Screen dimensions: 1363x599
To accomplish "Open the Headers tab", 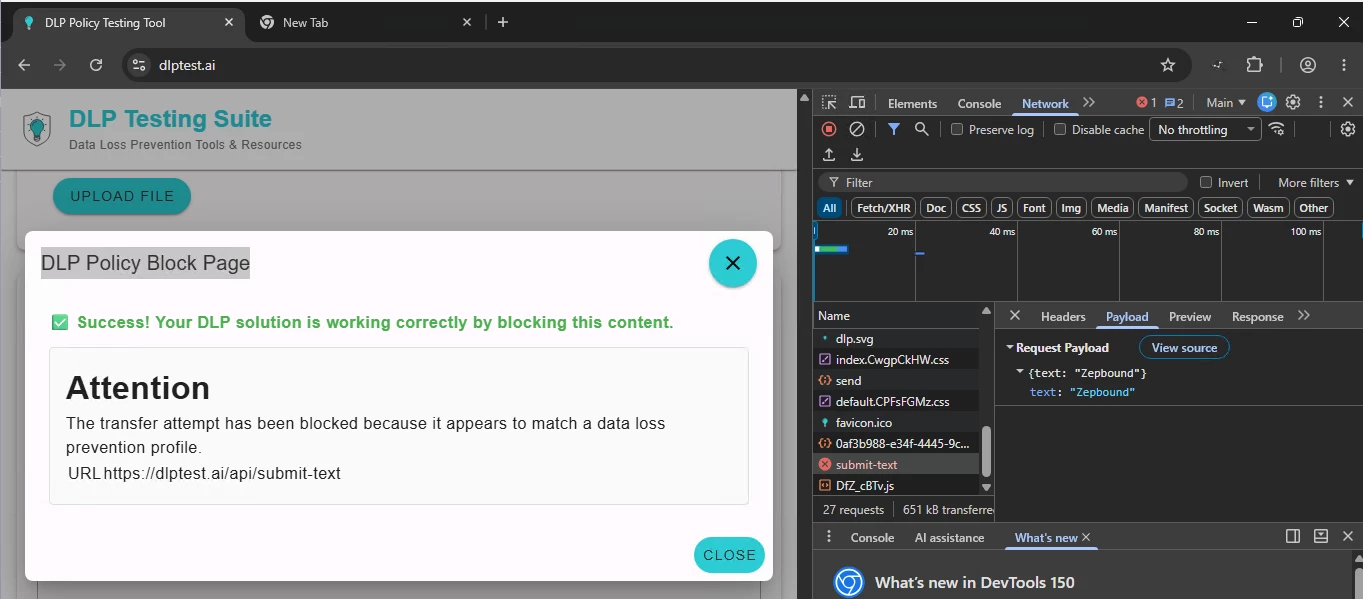I will (1063, 316).
